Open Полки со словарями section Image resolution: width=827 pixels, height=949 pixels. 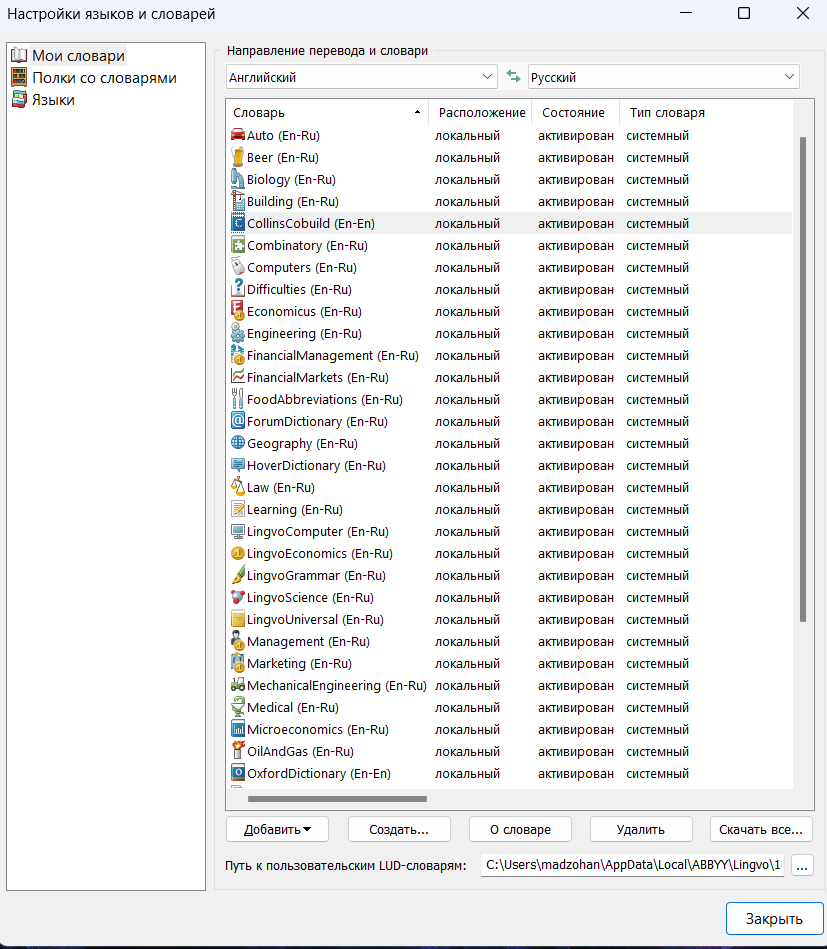104,78
